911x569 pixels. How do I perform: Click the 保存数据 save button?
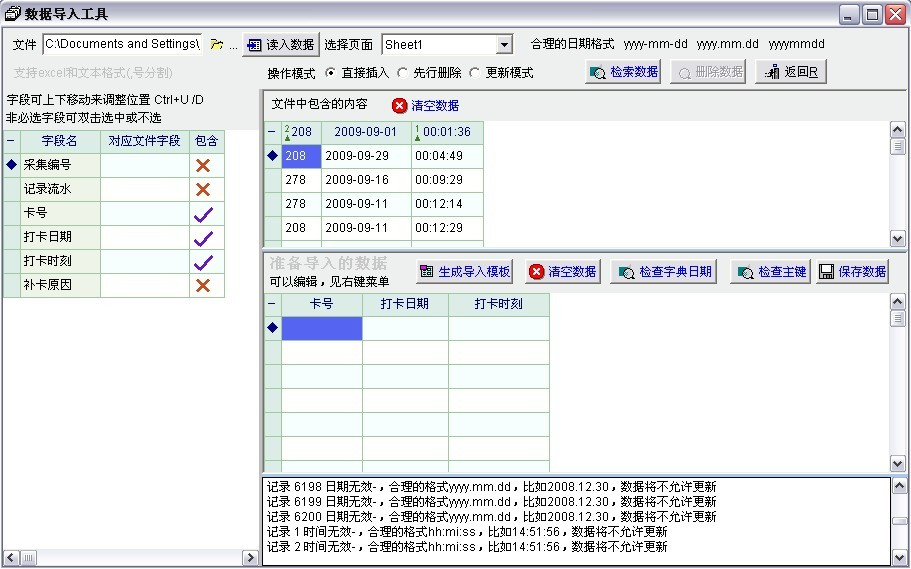coord(852,272)
